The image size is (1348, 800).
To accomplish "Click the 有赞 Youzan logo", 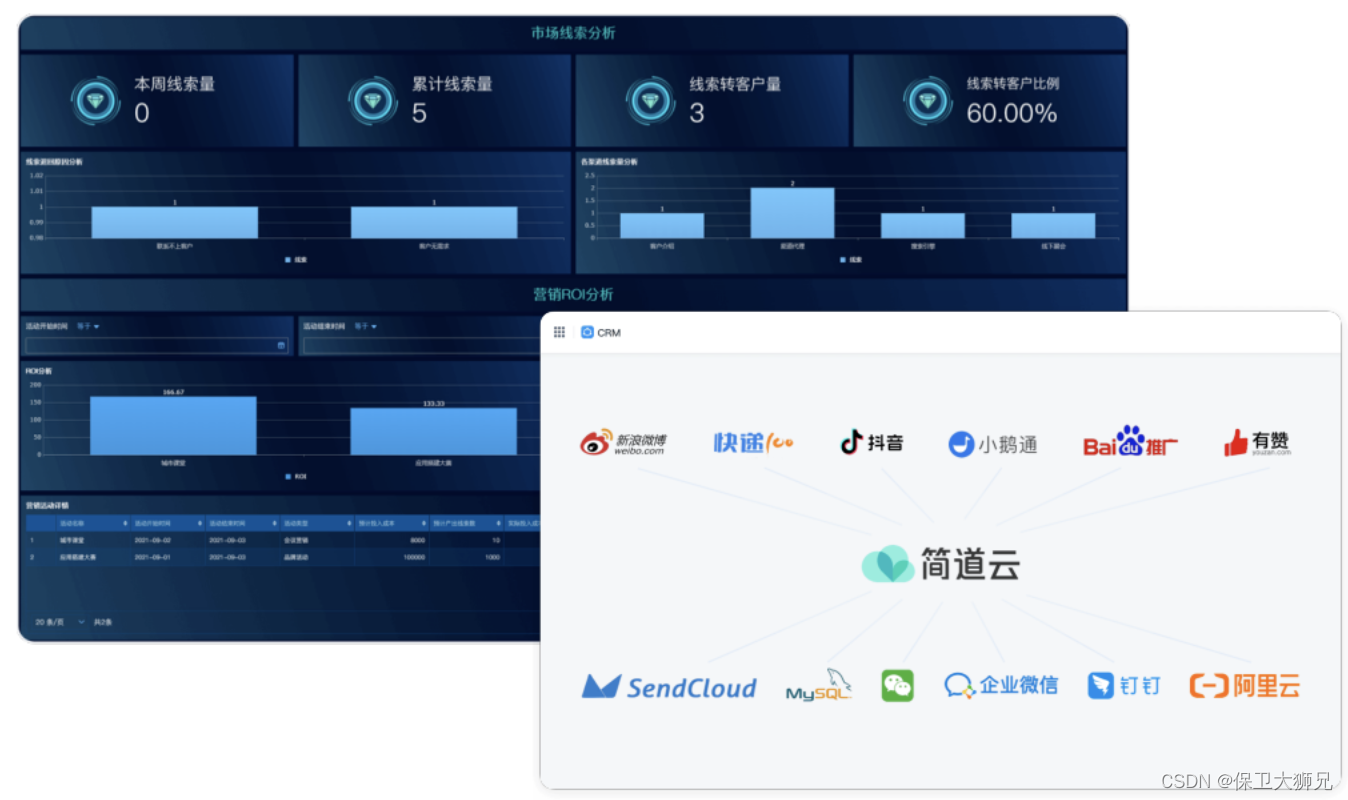I will click(x=1257, y=443).
